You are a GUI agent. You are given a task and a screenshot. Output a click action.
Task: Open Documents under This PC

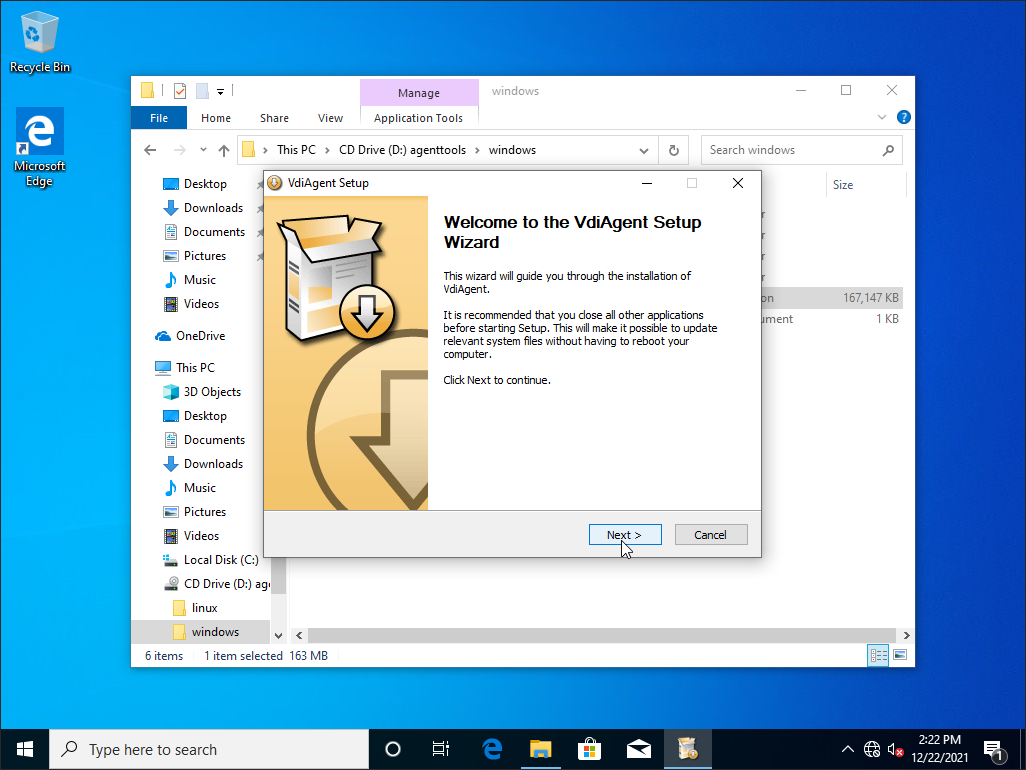214,440
